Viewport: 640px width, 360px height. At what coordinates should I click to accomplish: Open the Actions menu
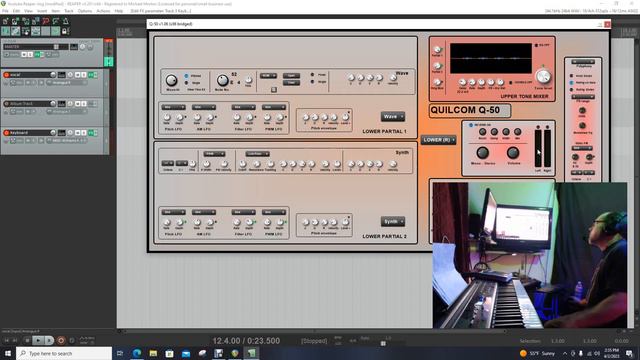[103, 11]
